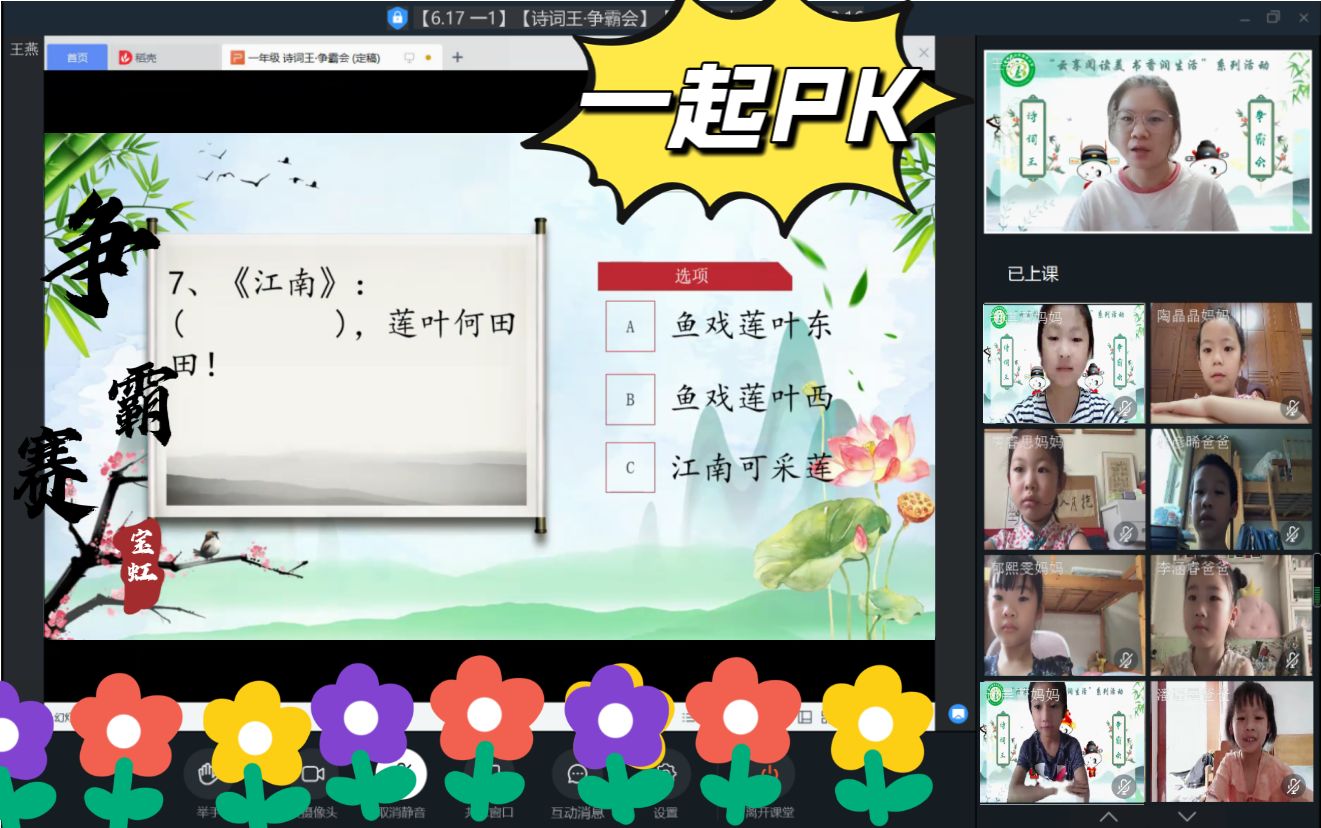
Task: Click the add new tab plus icon
Action: pos(457,57)
